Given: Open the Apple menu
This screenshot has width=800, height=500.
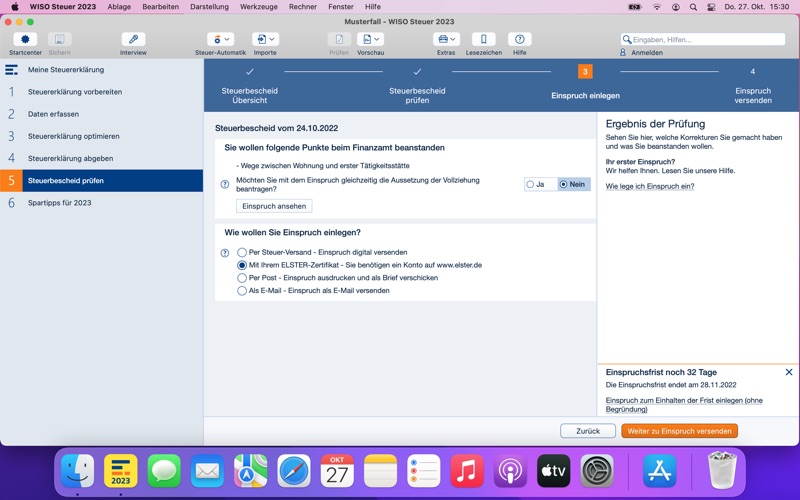Looking at the screenshot, I should pos(15,7).
